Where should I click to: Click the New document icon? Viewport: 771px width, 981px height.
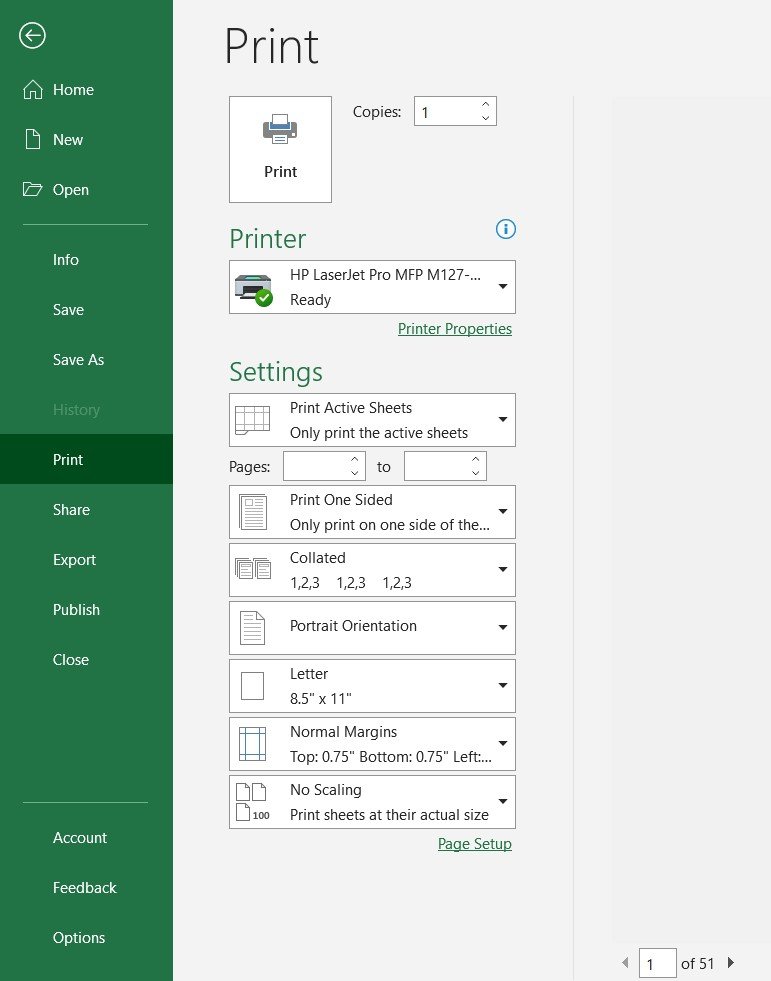[x=33, y=139]
